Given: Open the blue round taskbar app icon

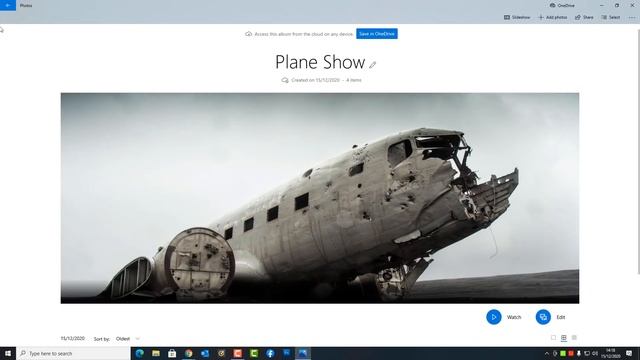Looking at the screenshot, I should tap(270, 353).
